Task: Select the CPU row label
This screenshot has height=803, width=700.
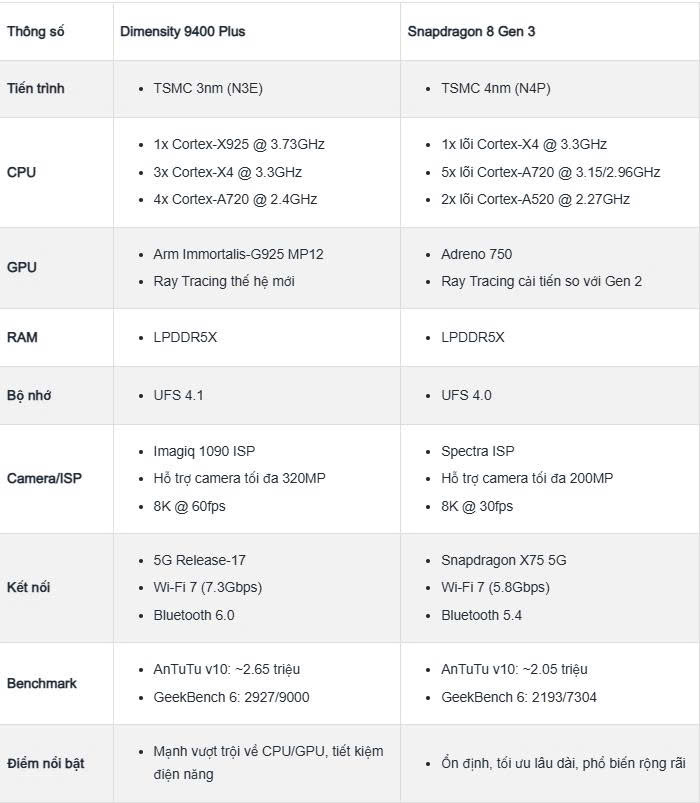Action: pos(21,172)
